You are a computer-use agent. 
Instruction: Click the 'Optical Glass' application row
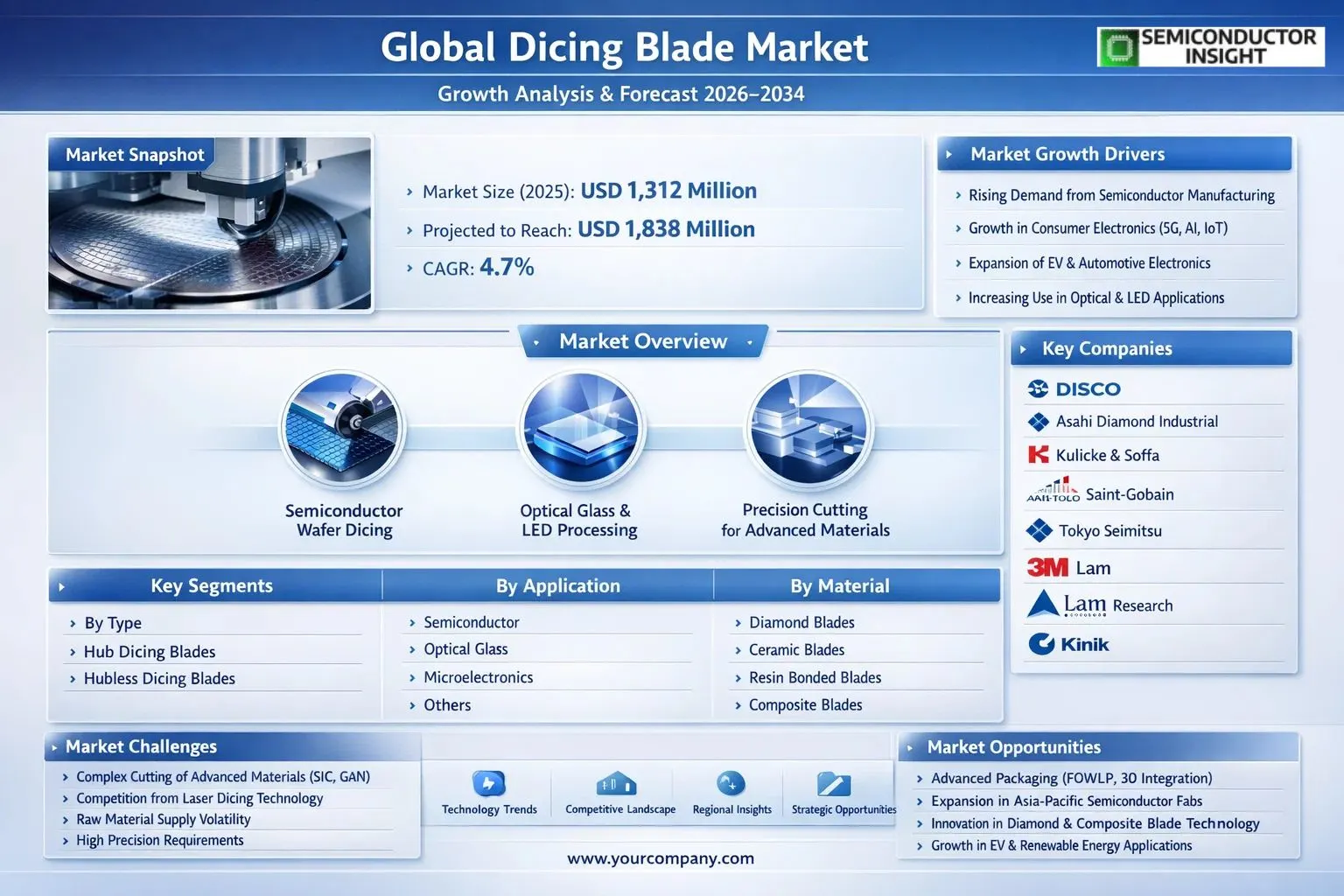pyautogui.click(x=549, y=649)
